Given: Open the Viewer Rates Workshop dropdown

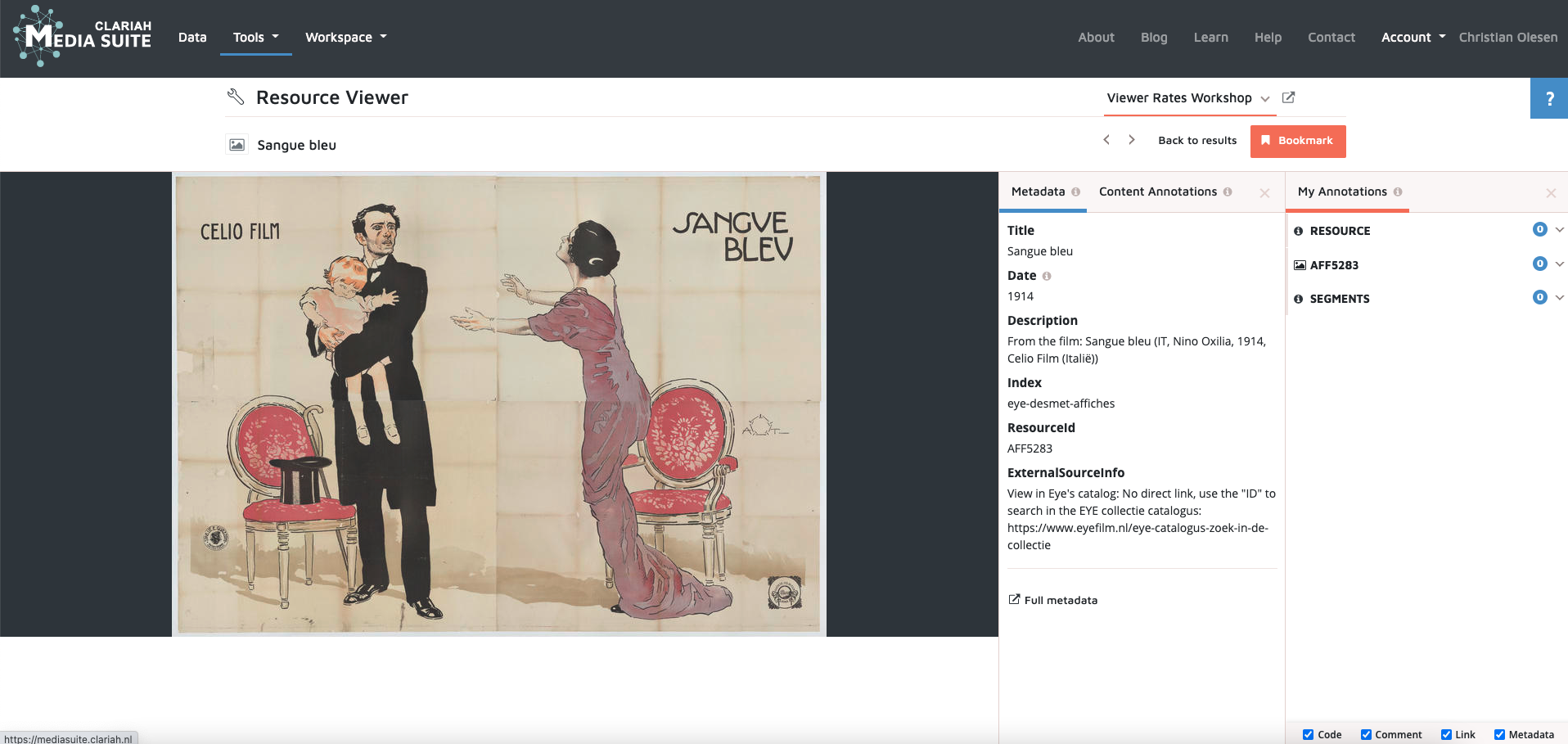Looking at the screenshot, I should 1187,98.
